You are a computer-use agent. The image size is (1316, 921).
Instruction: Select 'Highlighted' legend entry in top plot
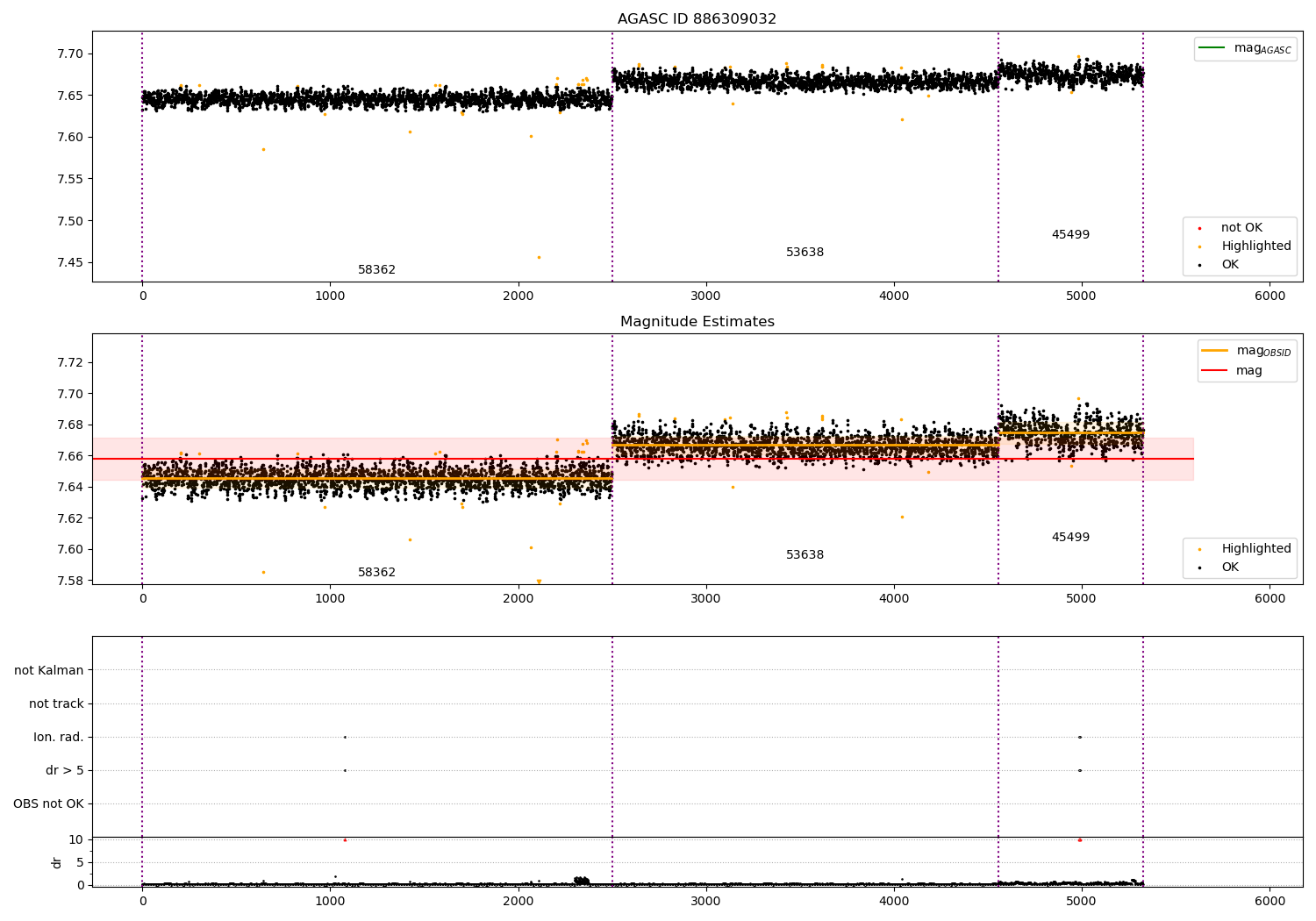[1246, 246]
